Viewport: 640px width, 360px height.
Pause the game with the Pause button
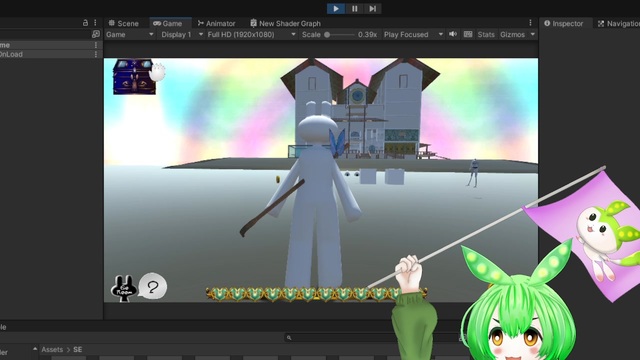(354, 9)
